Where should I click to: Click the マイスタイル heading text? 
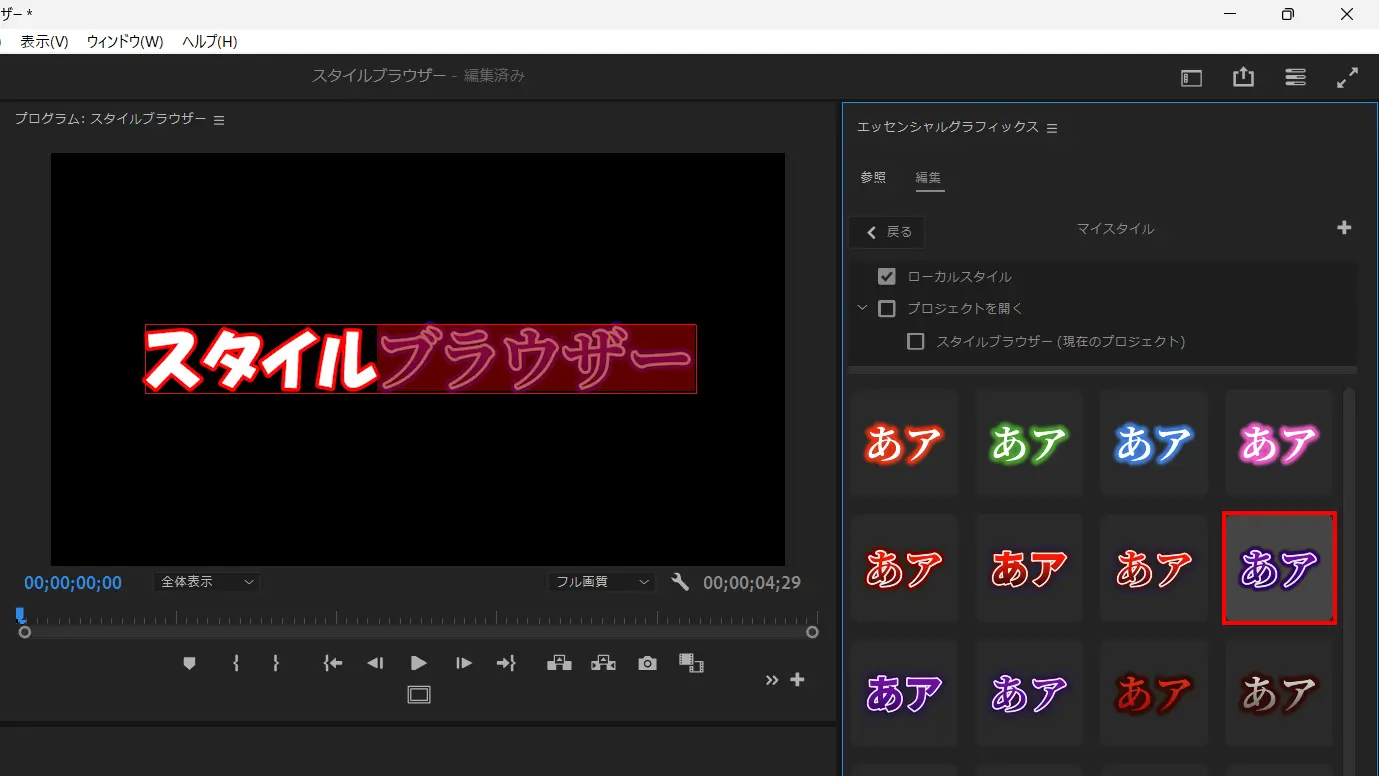click(x=1115, y=229)
